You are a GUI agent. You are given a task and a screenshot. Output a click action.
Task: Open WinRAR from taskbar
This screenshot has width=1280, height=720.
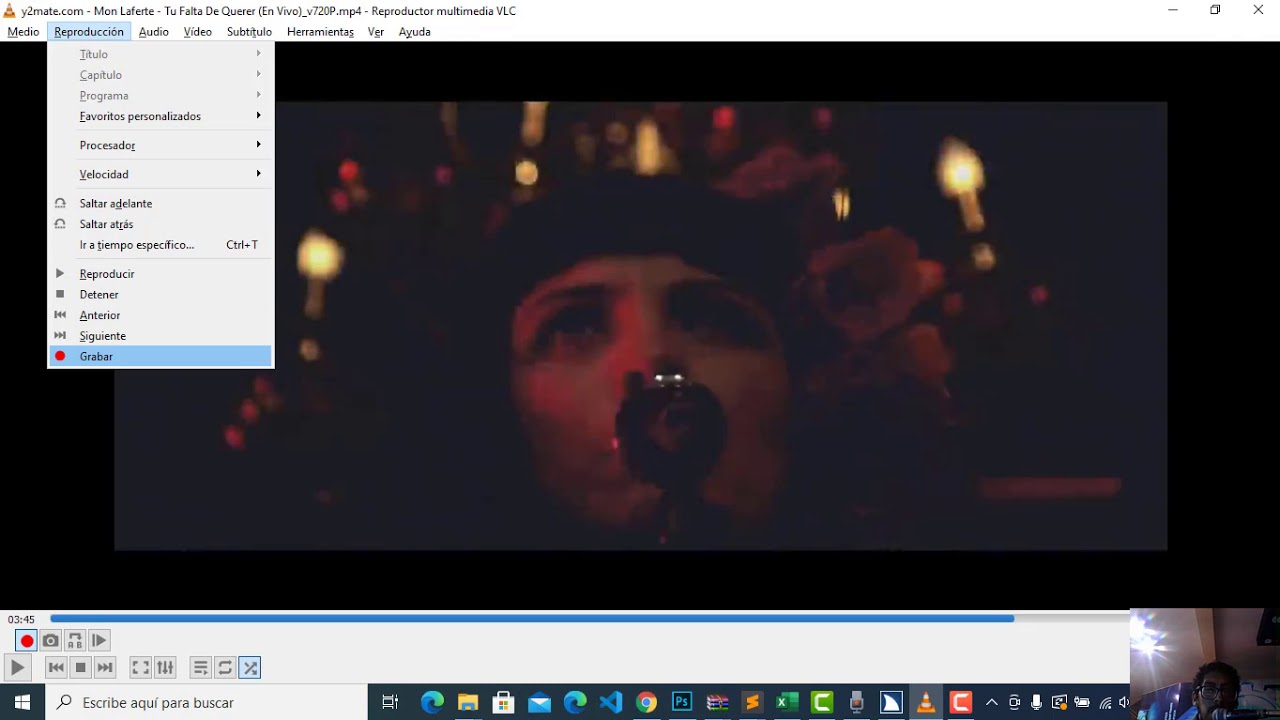click(717, 702)
